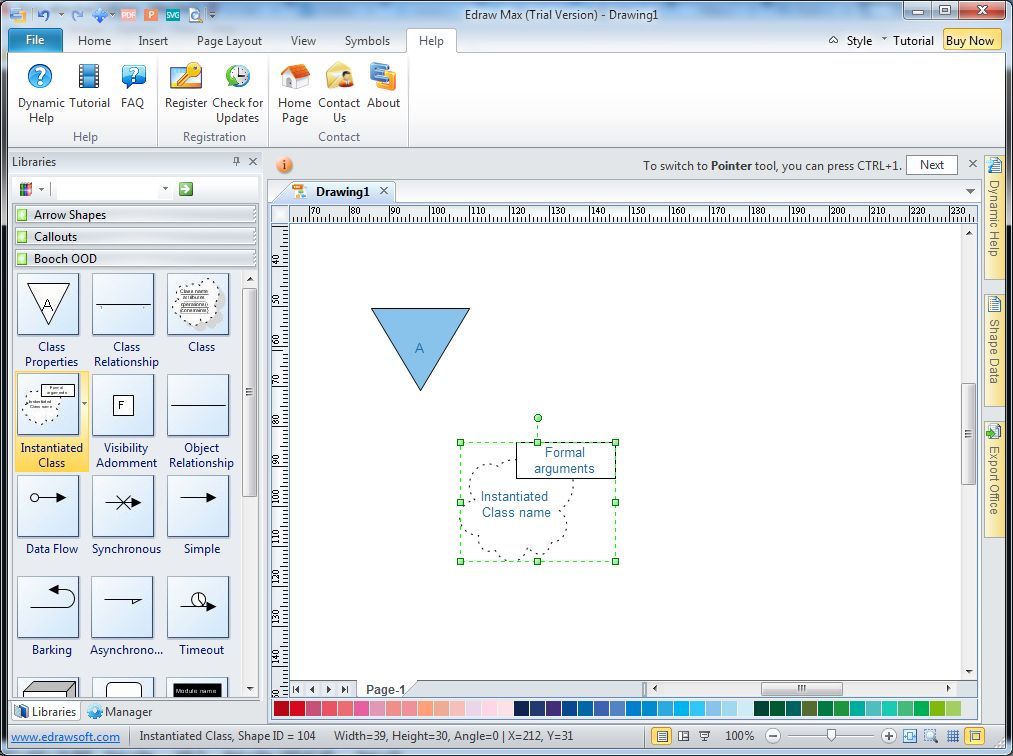This screenshot has height=756, width=1013.
Task: Open the Page Layout ribbon tab
Action: pos(230,40)
